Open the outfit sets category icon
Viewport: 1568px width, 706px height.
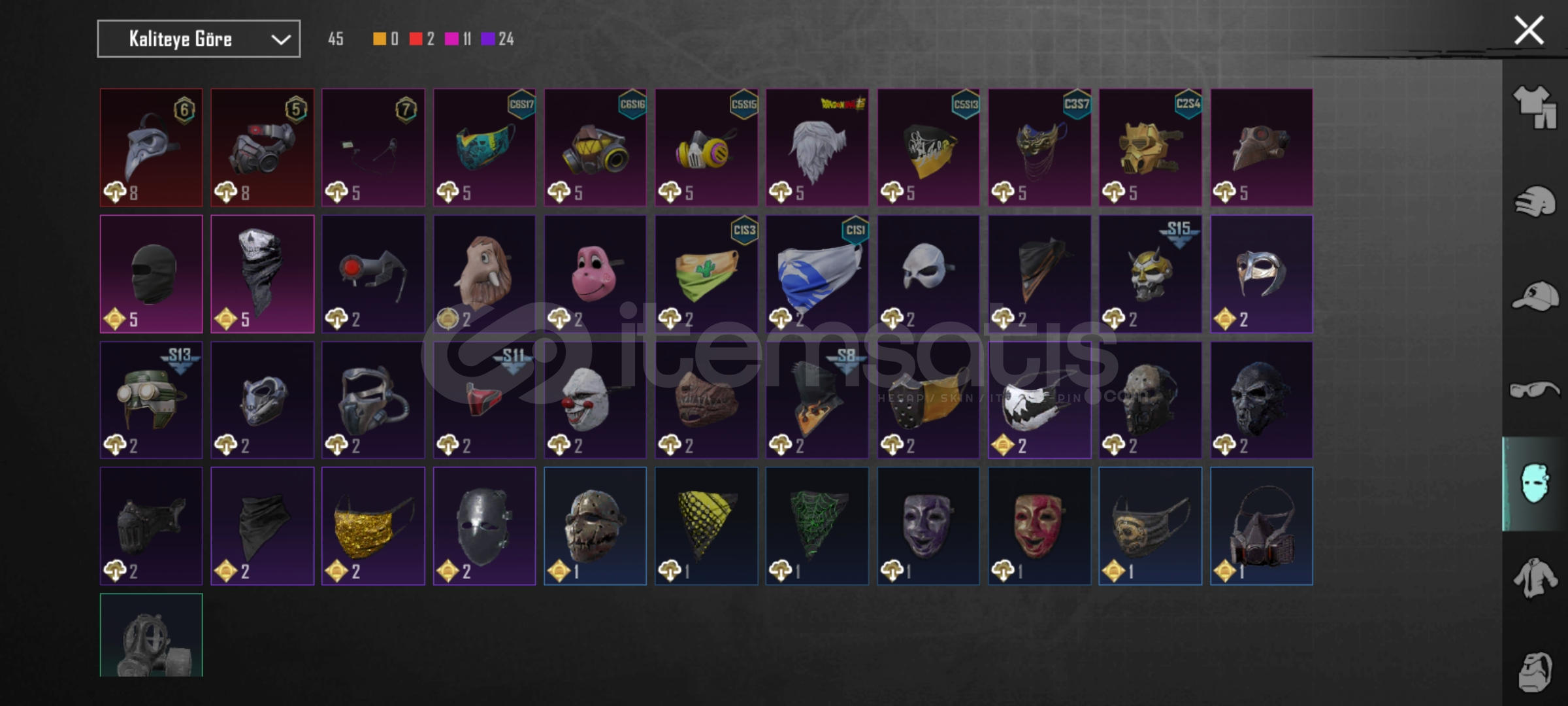(x=1535, y=107)
